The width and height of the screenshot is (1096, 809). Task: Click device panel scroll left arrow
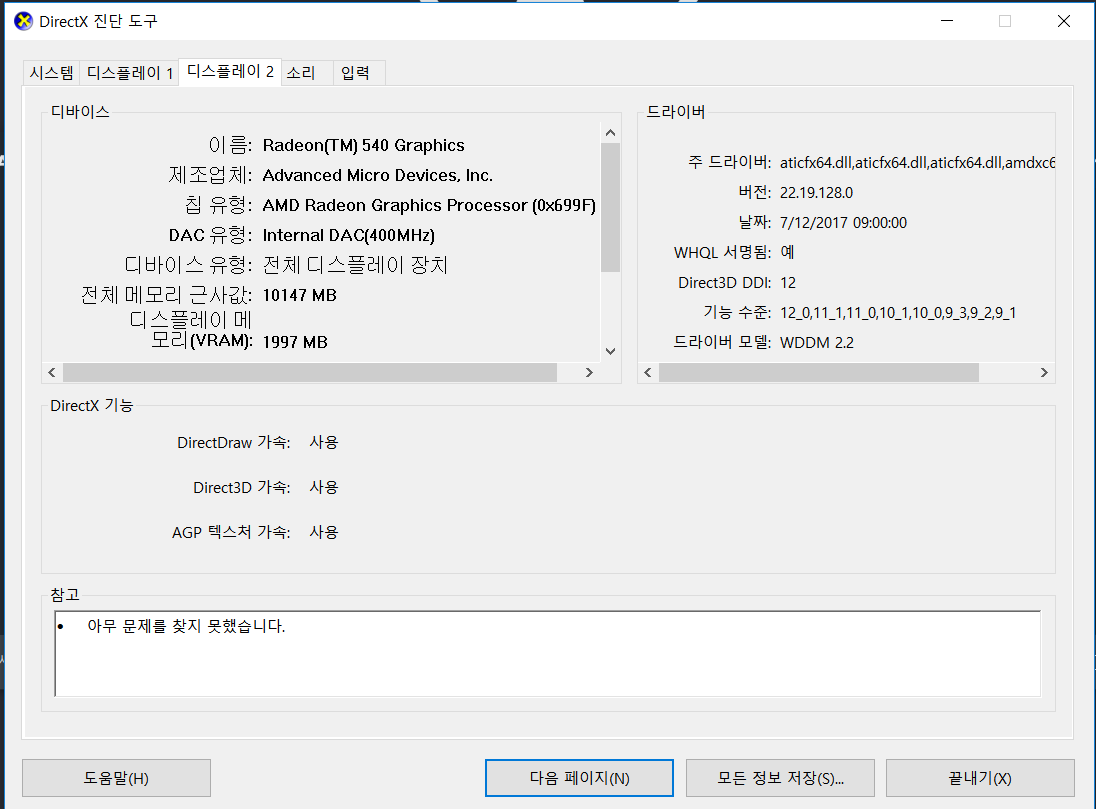click(x=52, y=373)
